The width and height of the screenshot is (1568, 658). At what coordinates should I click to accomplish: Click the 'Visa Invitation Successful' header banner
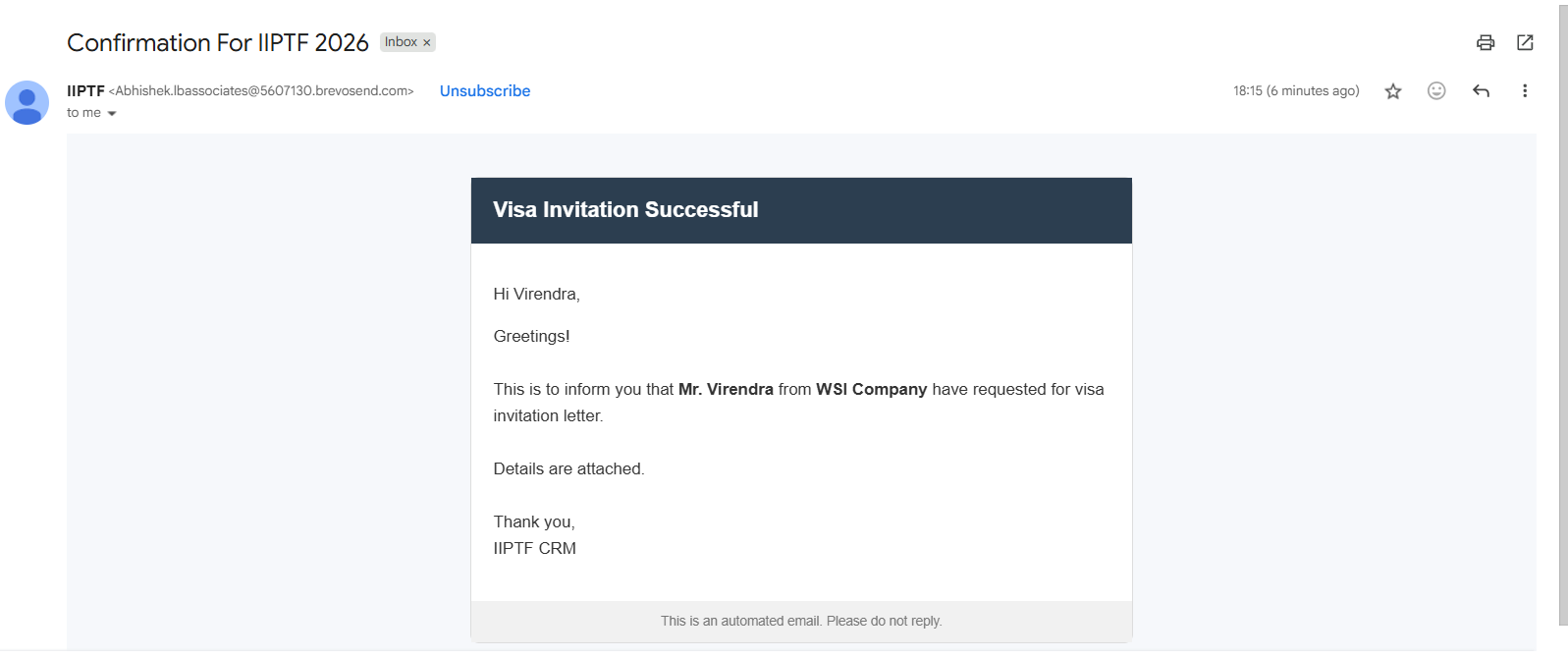click(x=801, y=210)
